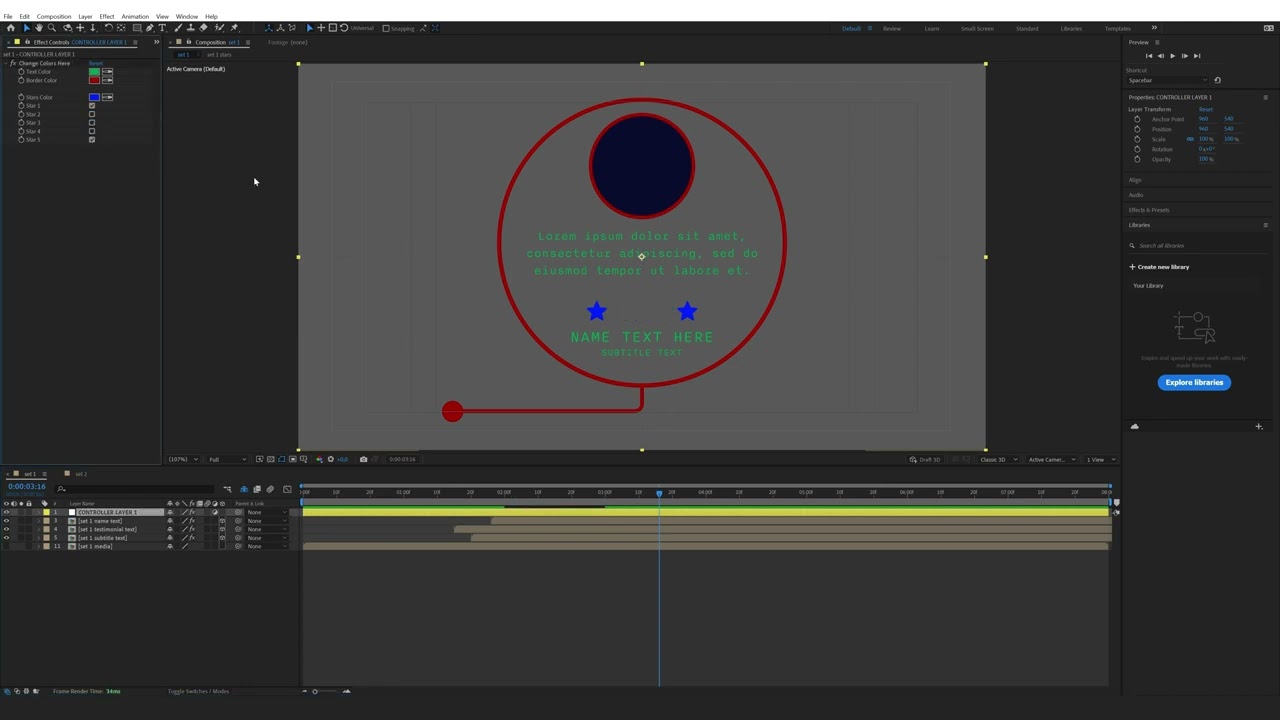The width and height of the screenshot is (1280, 720).
Task: Click the snapshot camera icon below viewer
Action: 363,459
